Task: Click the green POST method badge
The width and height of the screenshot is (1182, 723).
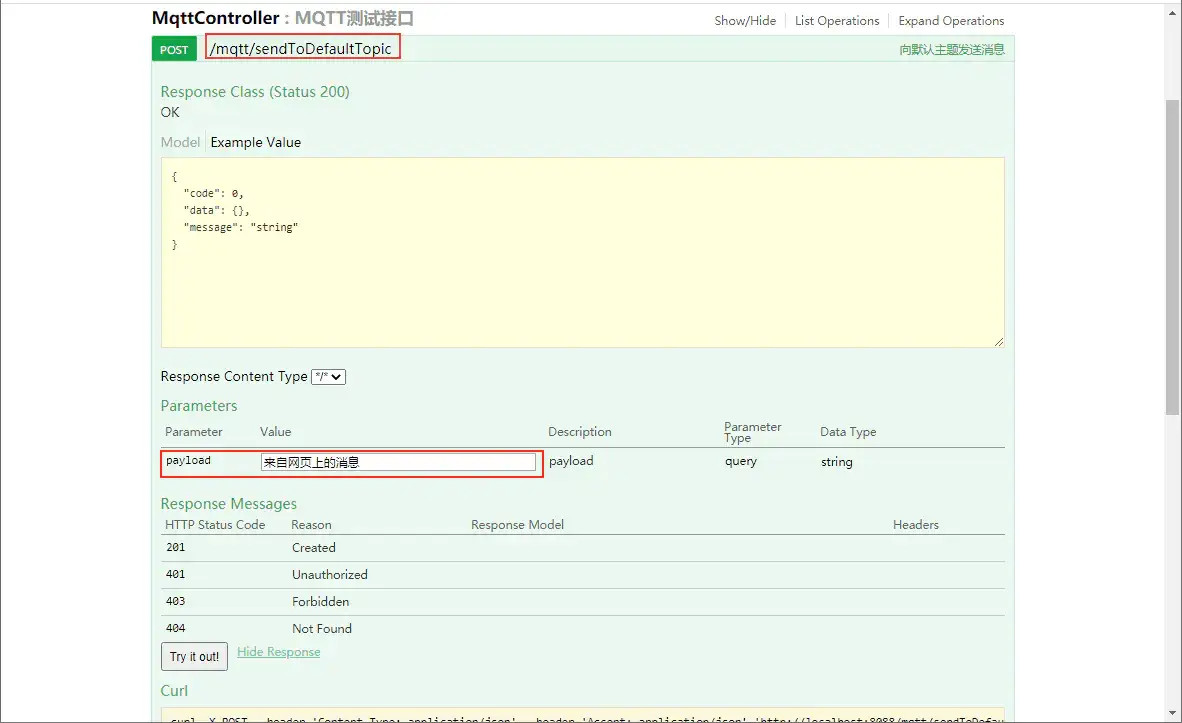Action: pyautogui.click(x=174, y=50)
